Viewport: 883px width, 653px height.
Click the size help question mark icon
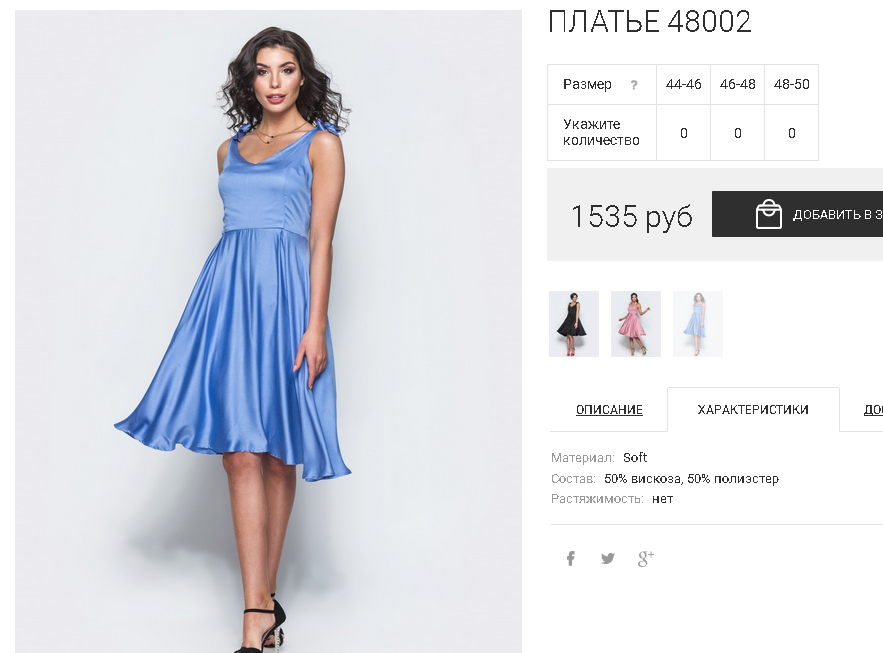634,85
